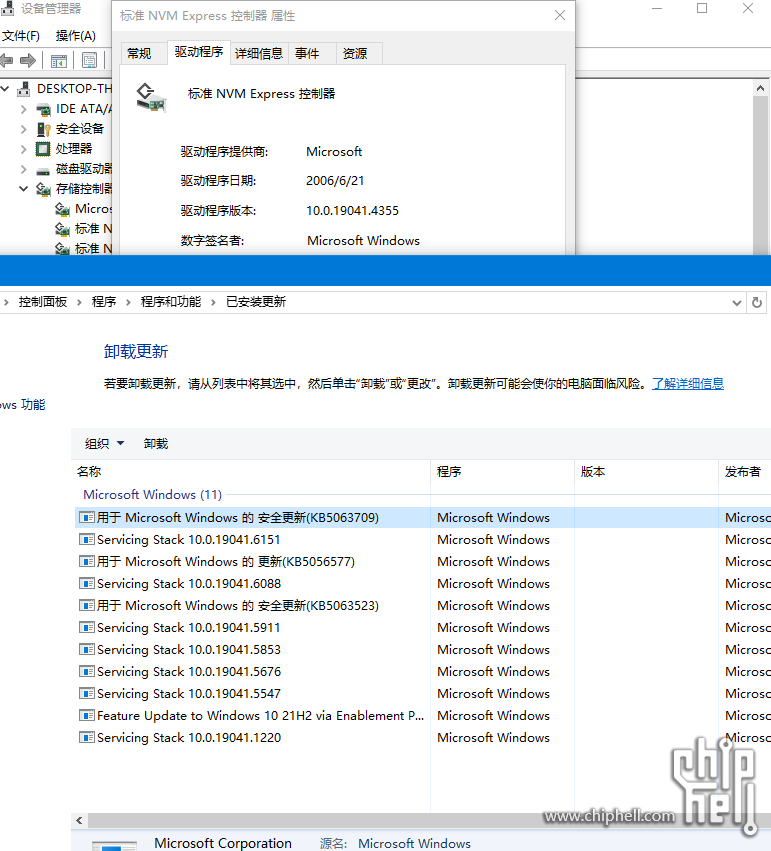Click 程序和功能 in the breadcrumb

[x=171, y=302]
